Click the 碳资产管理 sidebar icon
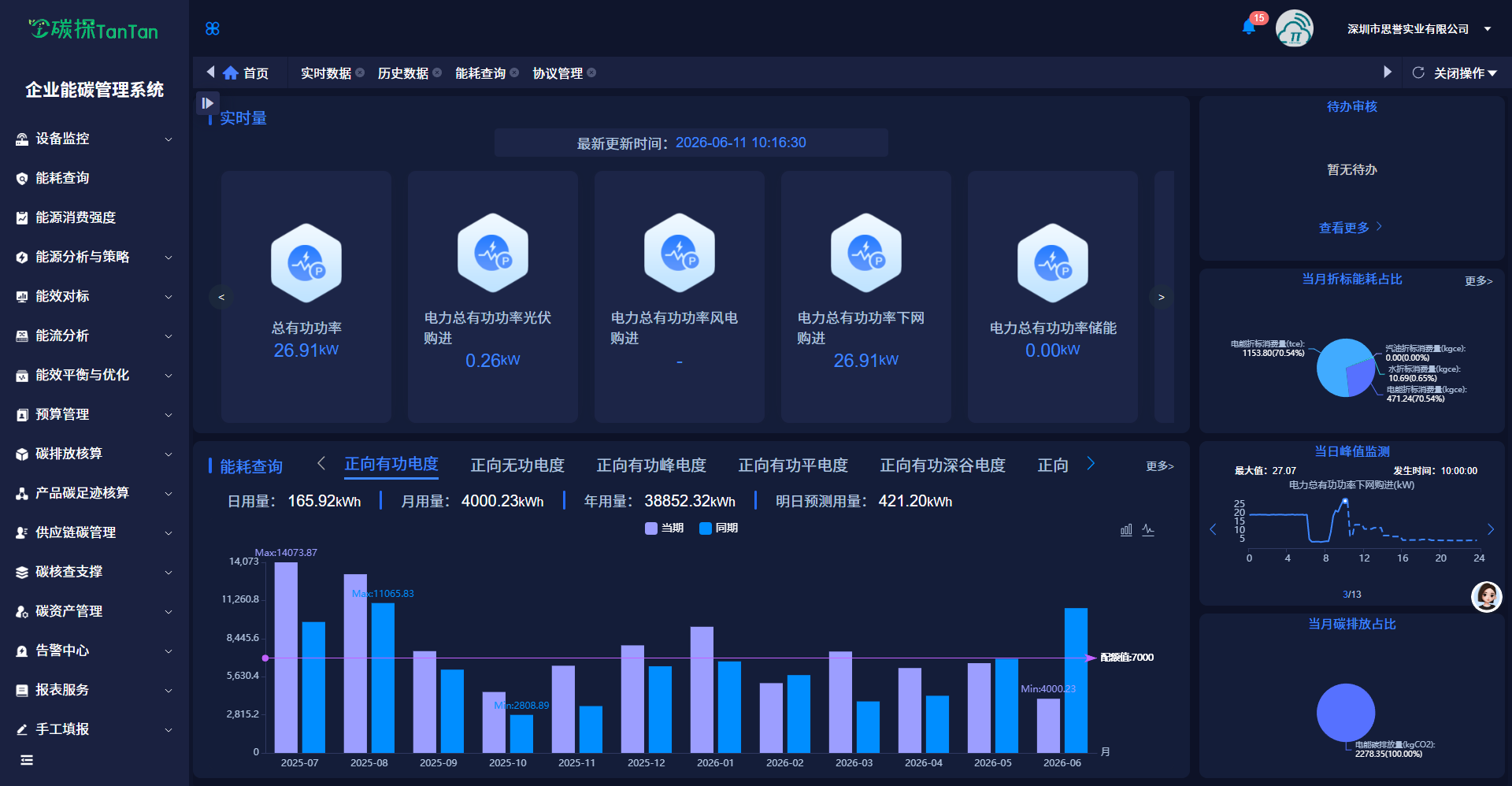Image resolution: width=1512 pixels, height=786 pixels. 22,612
